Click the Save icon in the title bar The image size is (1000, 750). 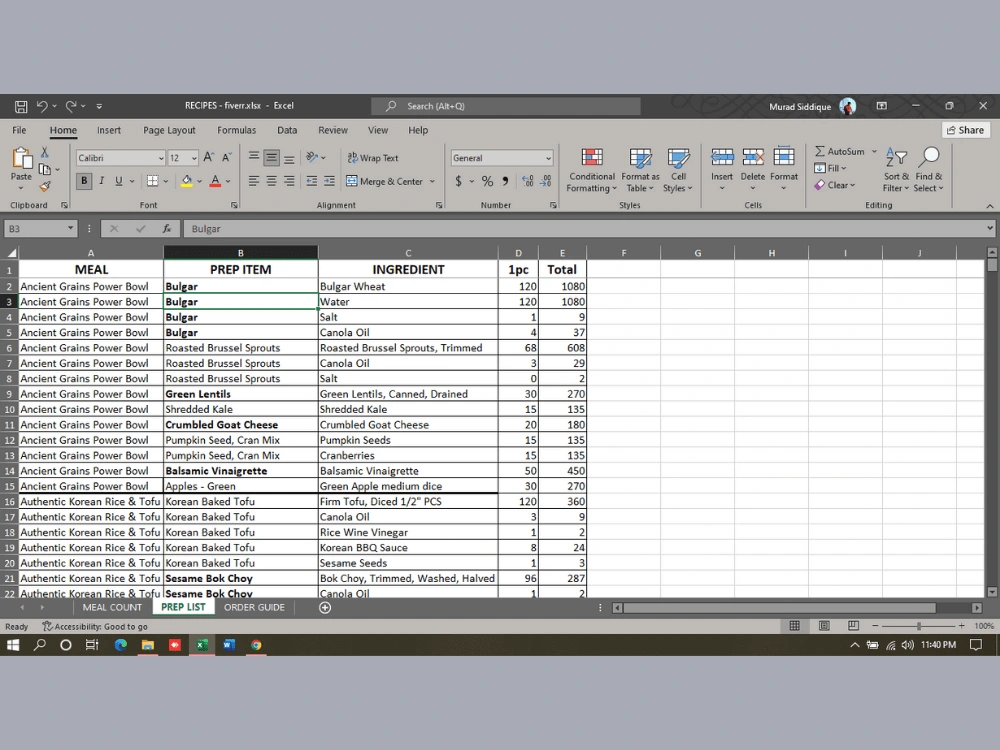pos(21,106)
